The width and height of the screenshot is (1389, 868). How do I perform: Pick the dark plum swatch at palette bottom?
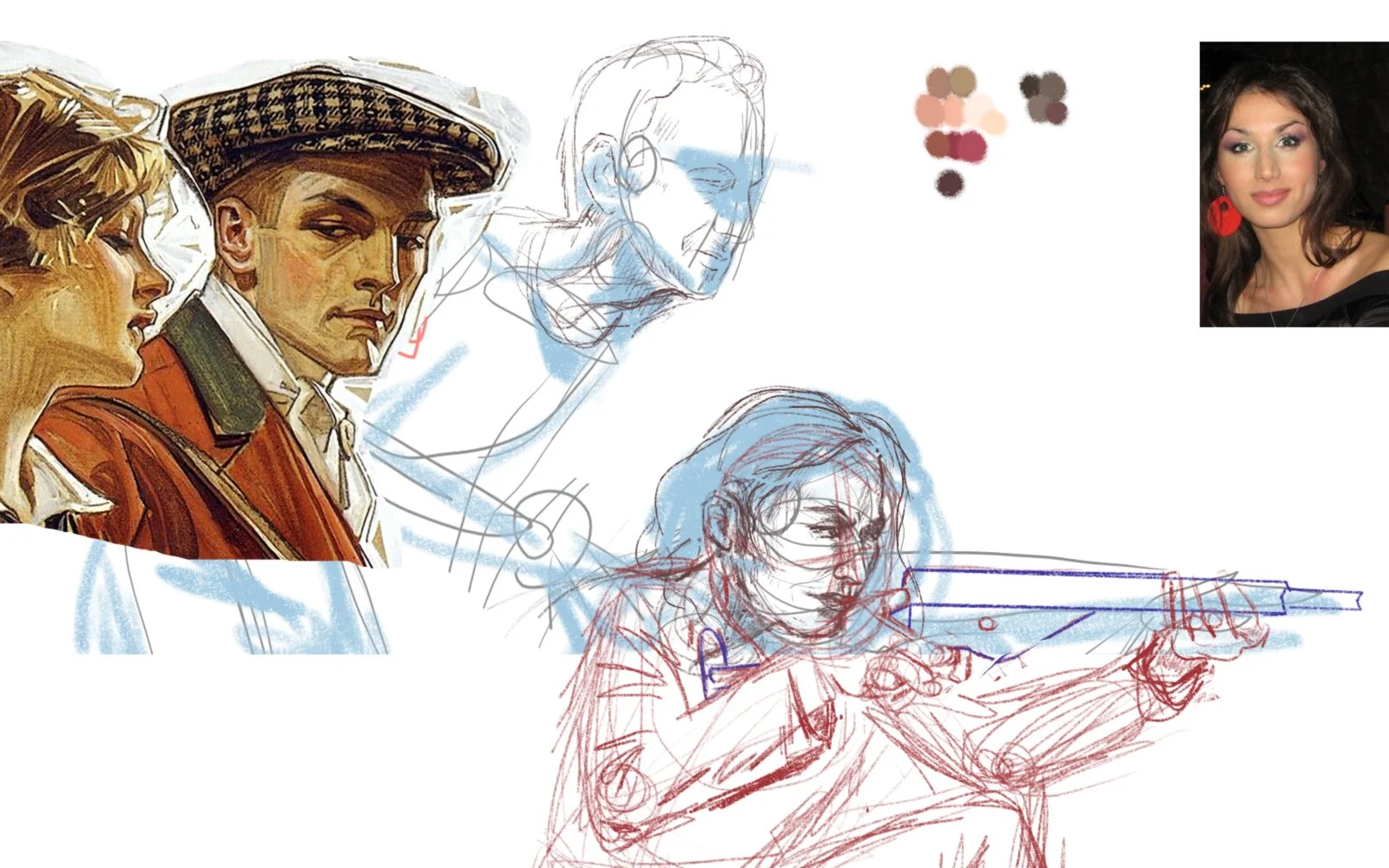950,183
